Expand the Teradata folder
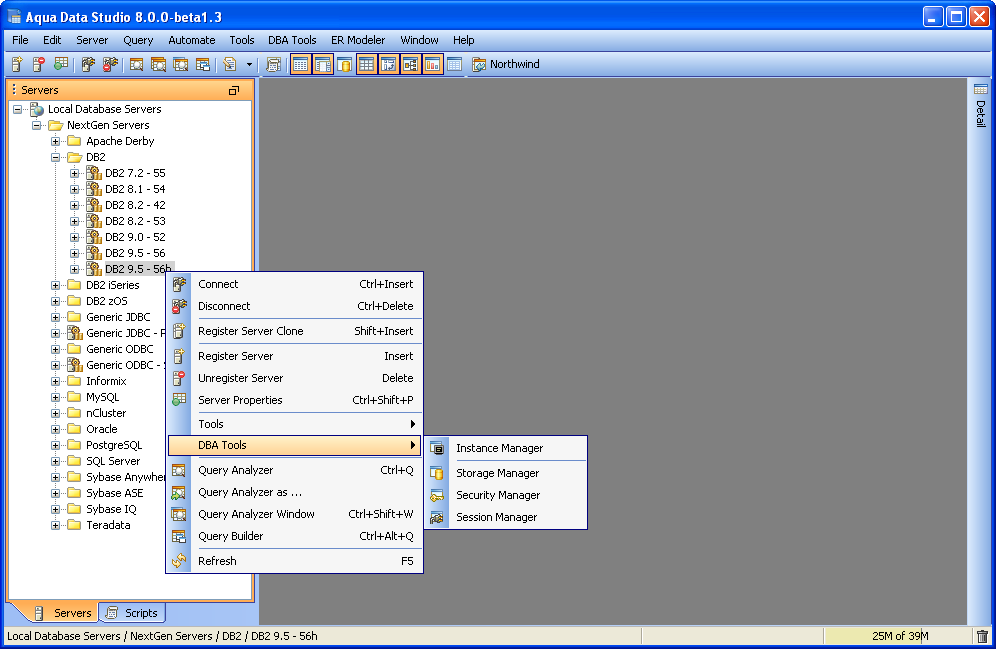 [56, 525]
